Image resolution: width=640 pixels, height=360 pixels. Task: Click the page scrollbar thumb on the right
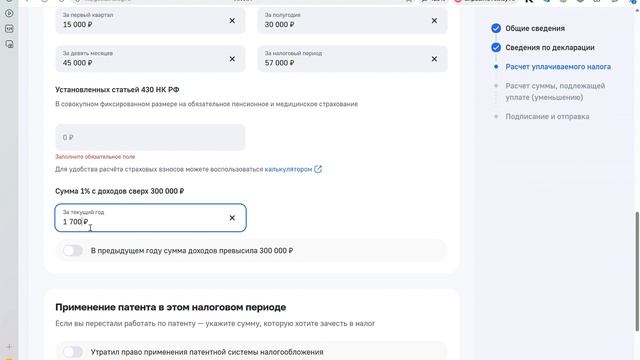click(637, 271)
